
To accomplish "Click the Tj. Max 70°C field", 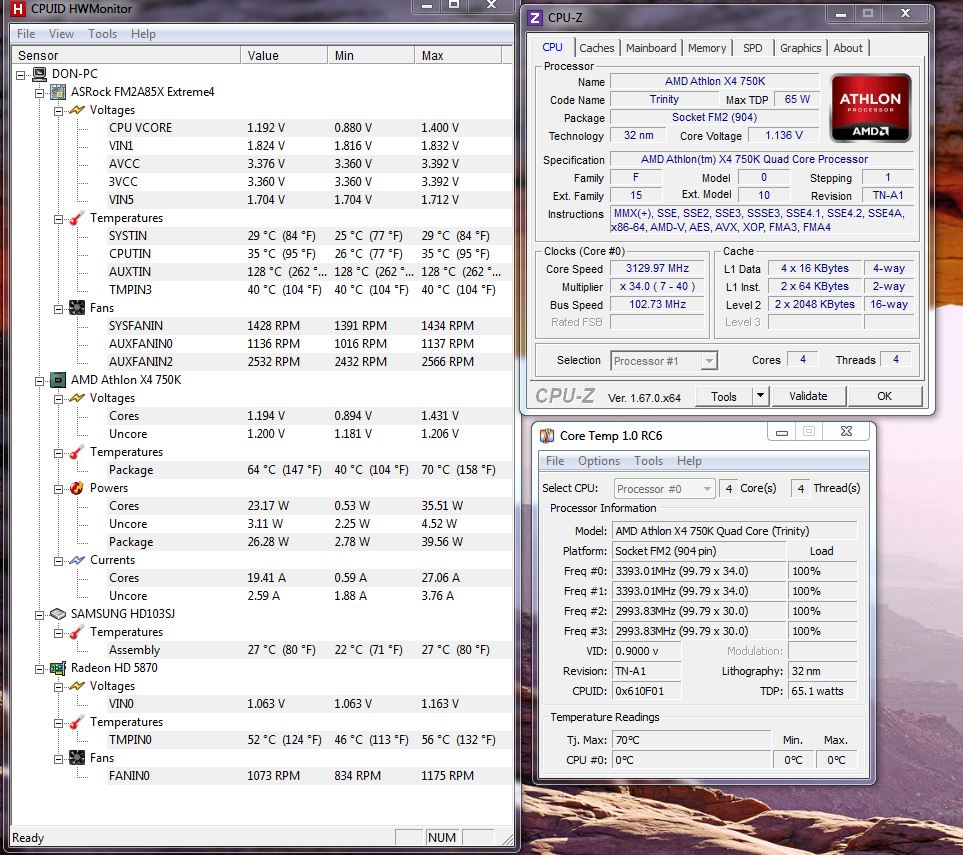I will pos(691,740).
